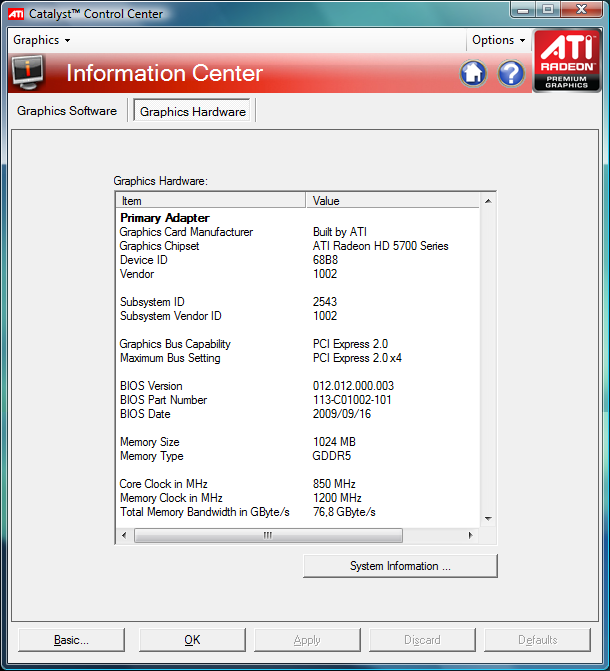The image size is (610, 671).
Task: Click the '2009/09/16' value
Action: [x=342, y=414]
